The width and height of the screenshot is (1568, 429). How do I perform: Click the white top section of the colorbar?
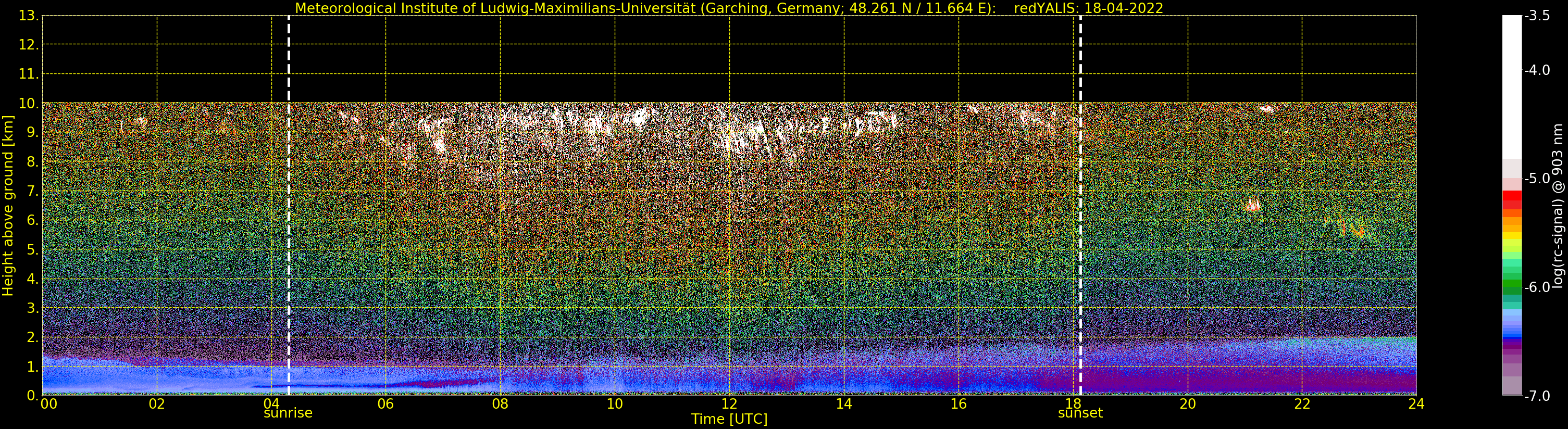click(x=1512, y=87)
